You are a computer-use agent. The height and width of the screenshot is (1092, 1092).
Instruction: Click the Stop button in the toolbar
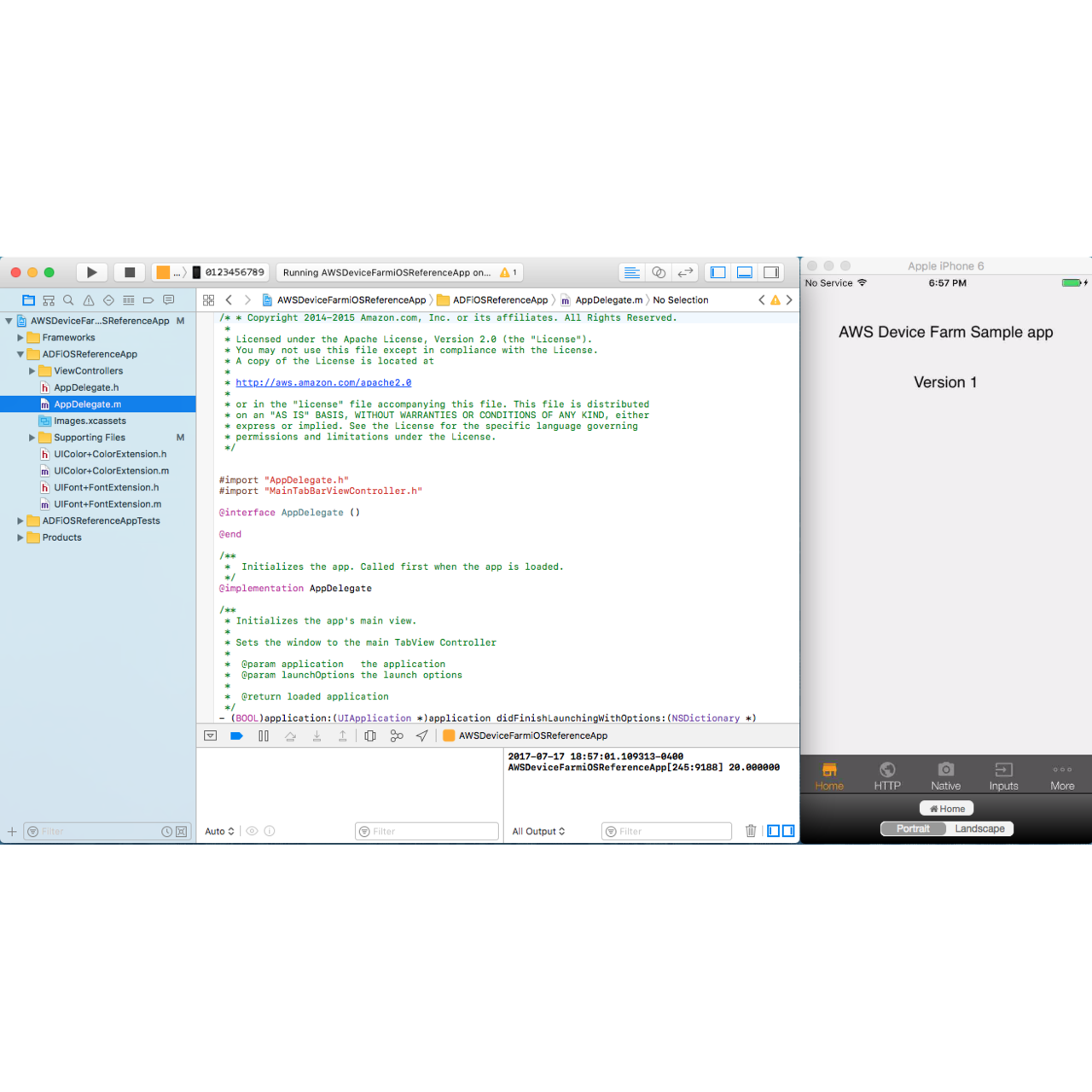coord(130,271)
